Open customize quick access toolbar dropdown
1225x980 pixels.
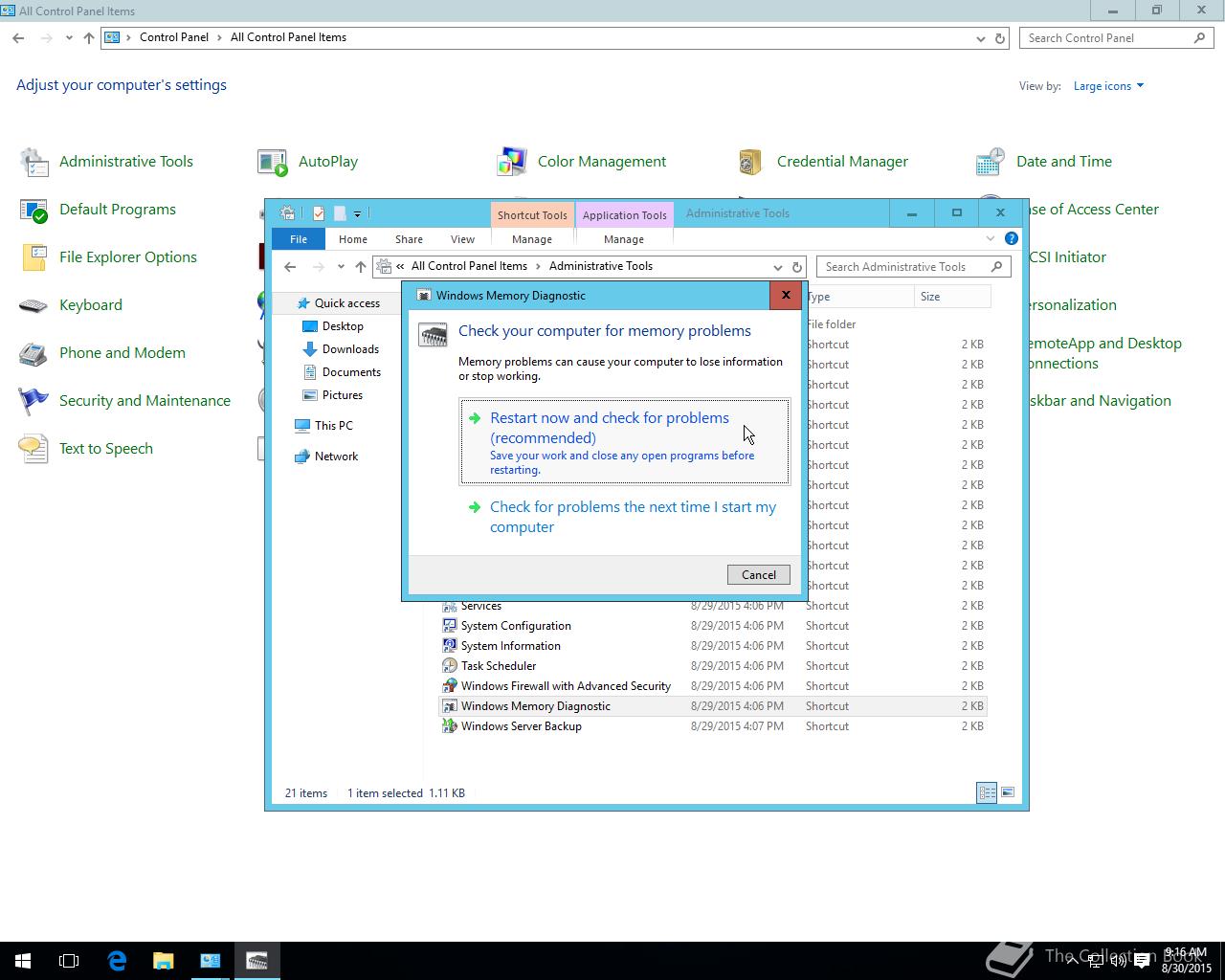pyautogui.click(x=357, y=213)
